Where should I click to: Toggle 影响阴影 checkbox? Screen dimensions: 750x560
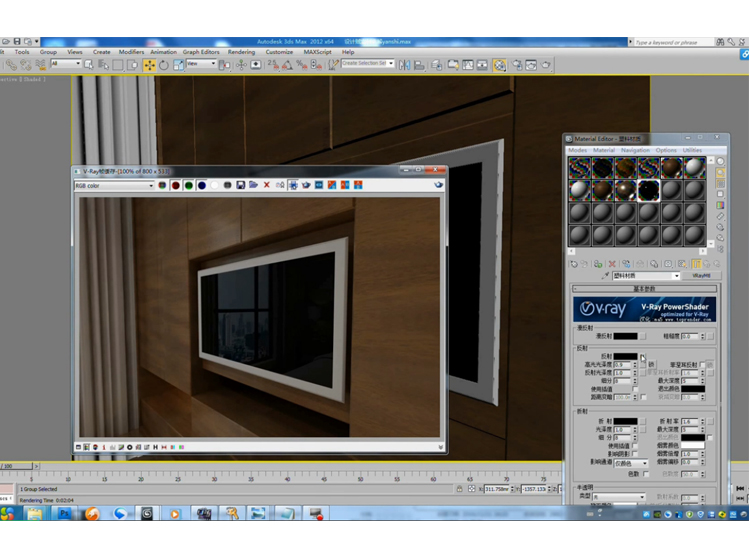(x=635, y=454)
